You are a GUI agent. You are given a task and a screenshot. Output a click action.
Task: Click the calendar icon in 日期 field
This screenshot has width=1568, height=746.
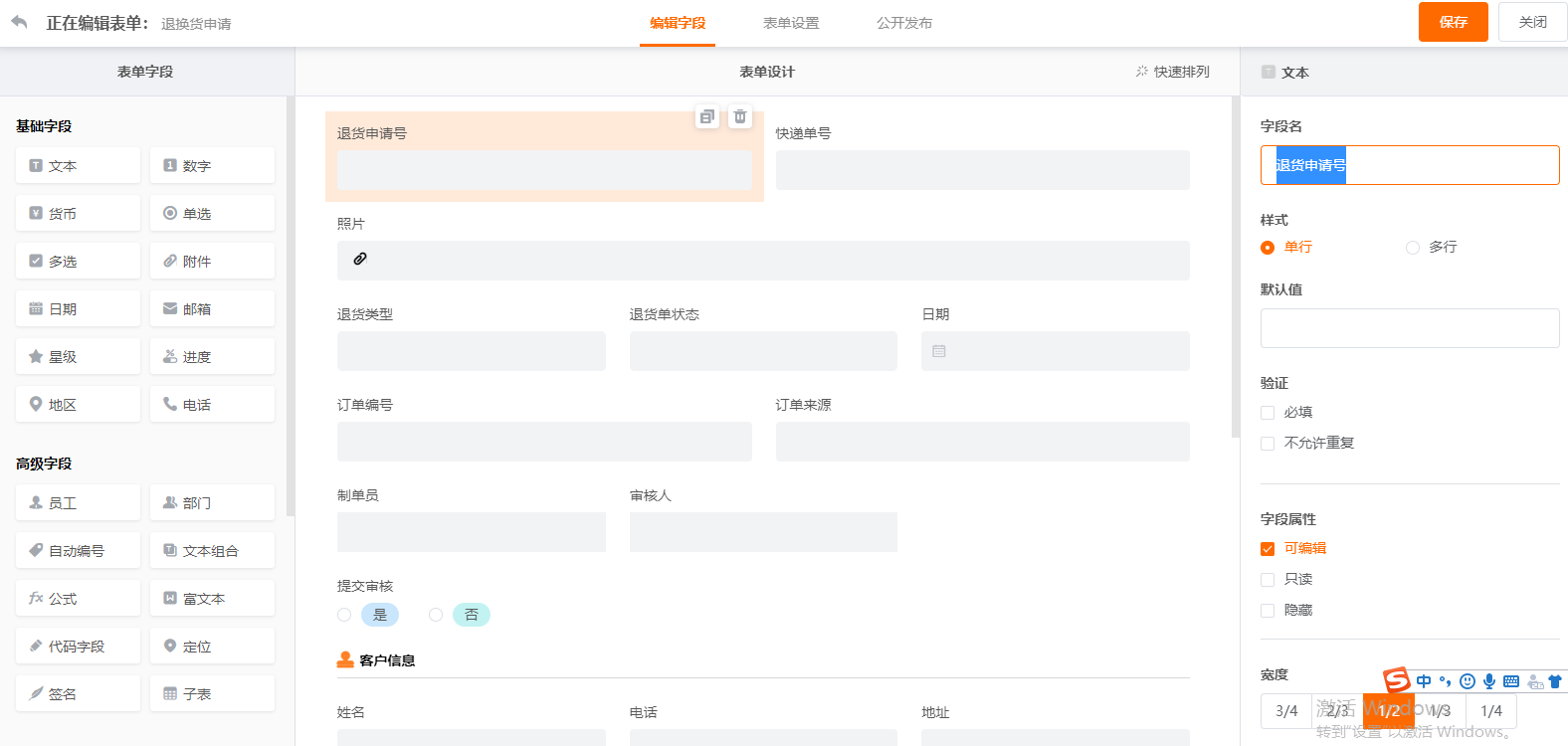pyautogui.click(x=939, y=351)
